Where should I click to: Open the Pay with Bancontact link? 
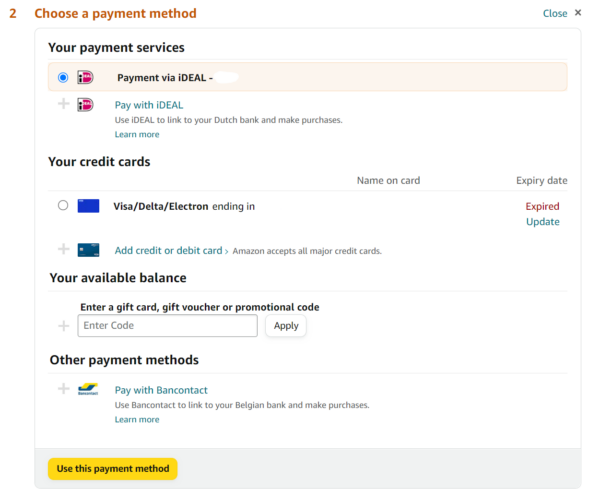coord(161,390)
